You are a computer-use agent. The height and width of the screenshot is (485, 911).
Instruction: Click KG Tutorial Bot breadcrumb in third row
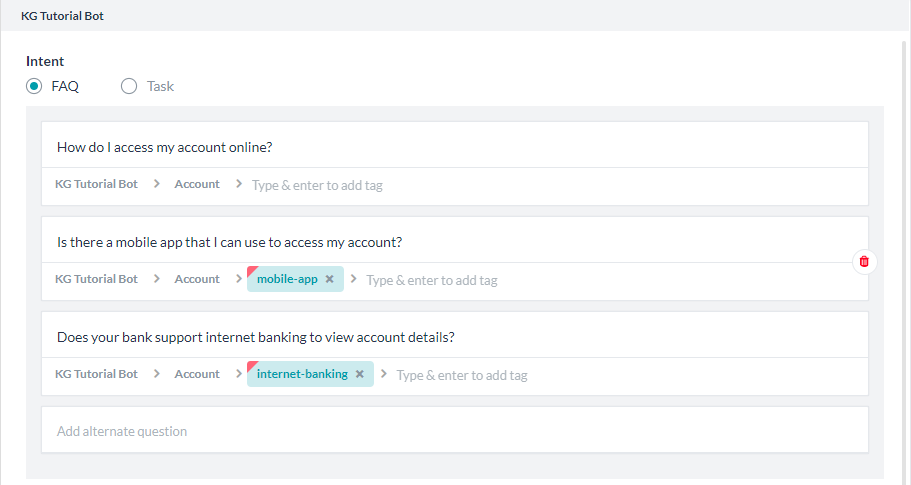96,374
